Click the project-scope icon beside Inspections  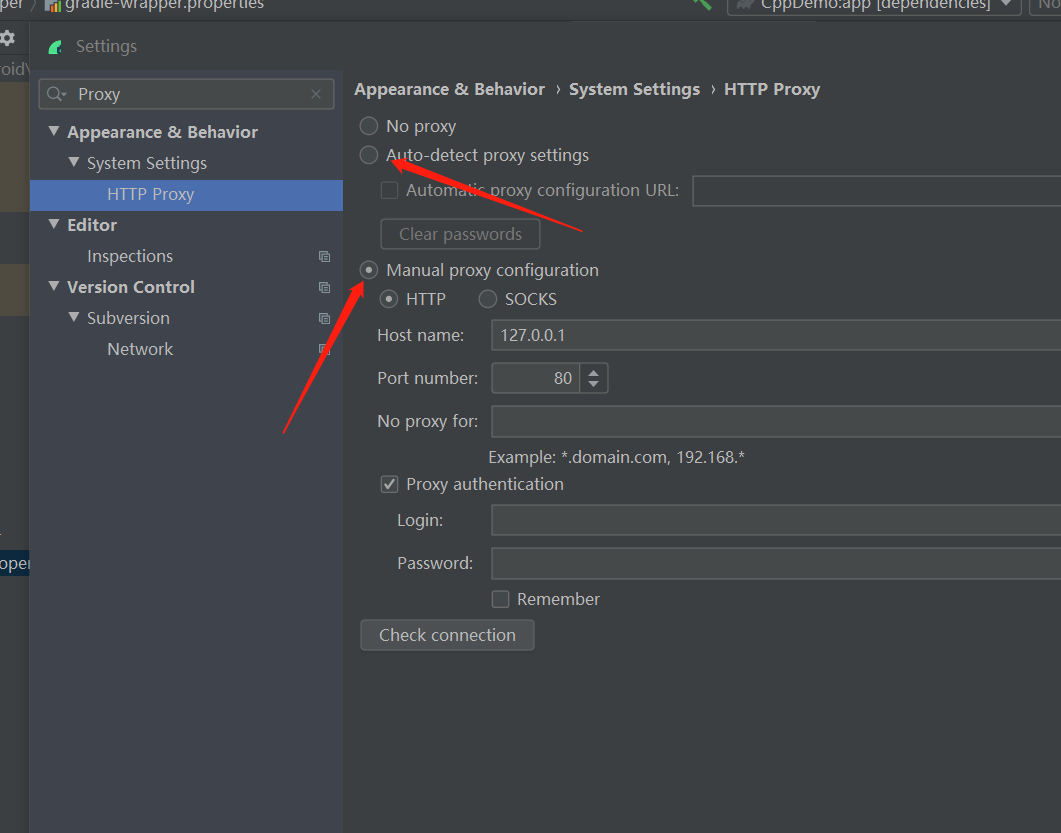[324, 256]
